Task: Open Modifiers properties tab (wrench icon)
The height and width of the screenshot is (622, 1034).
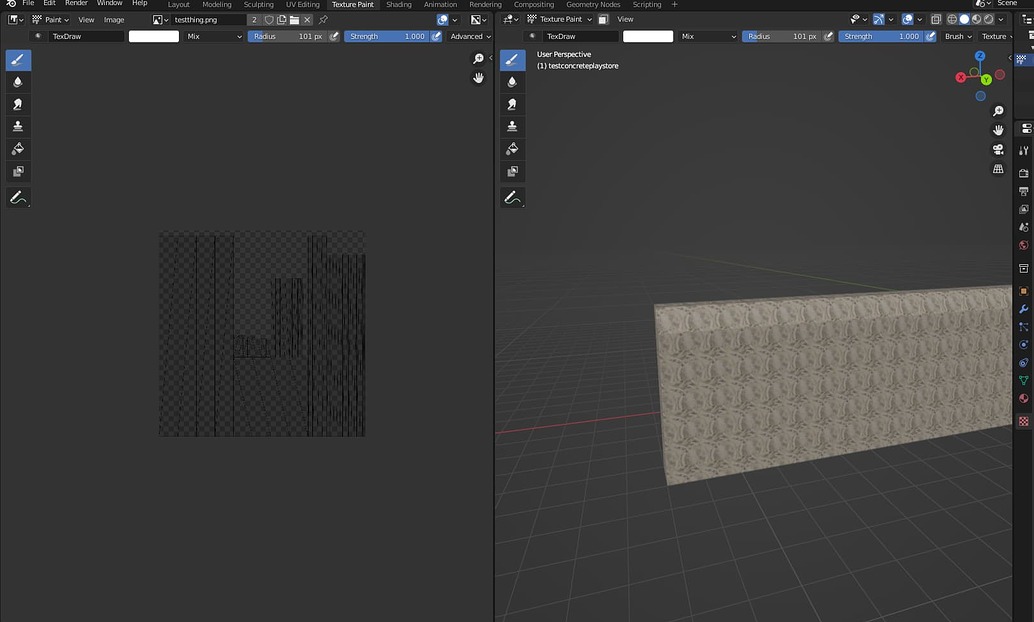Action: (x=1023, y=309)
